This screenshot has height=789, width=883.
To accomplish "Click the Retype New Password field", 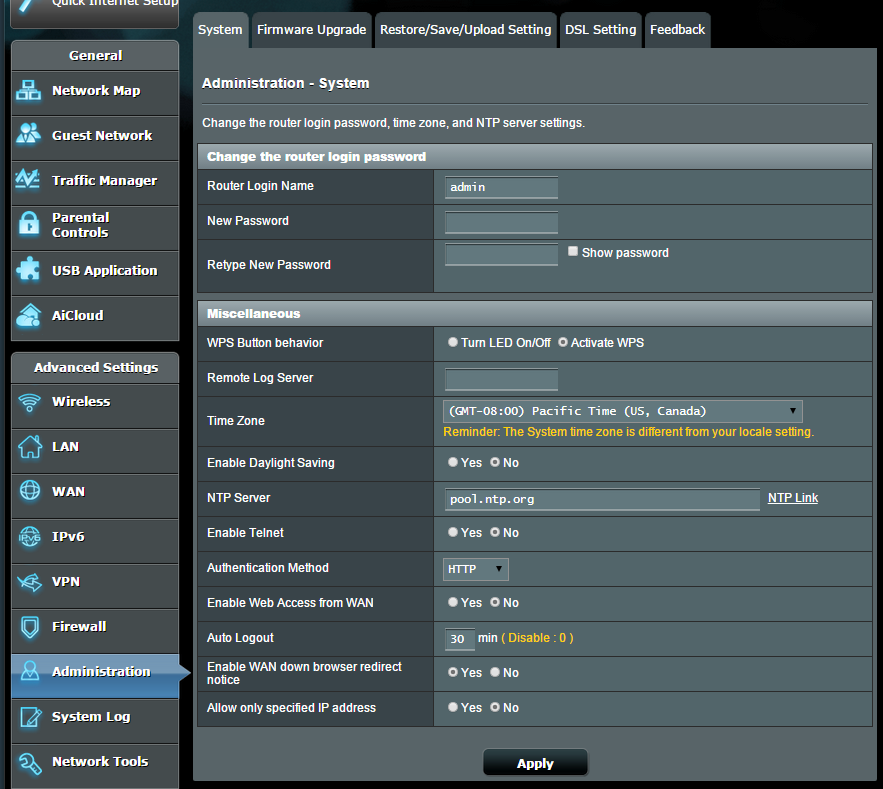I will pyautogui.click(x=501, y=254).
